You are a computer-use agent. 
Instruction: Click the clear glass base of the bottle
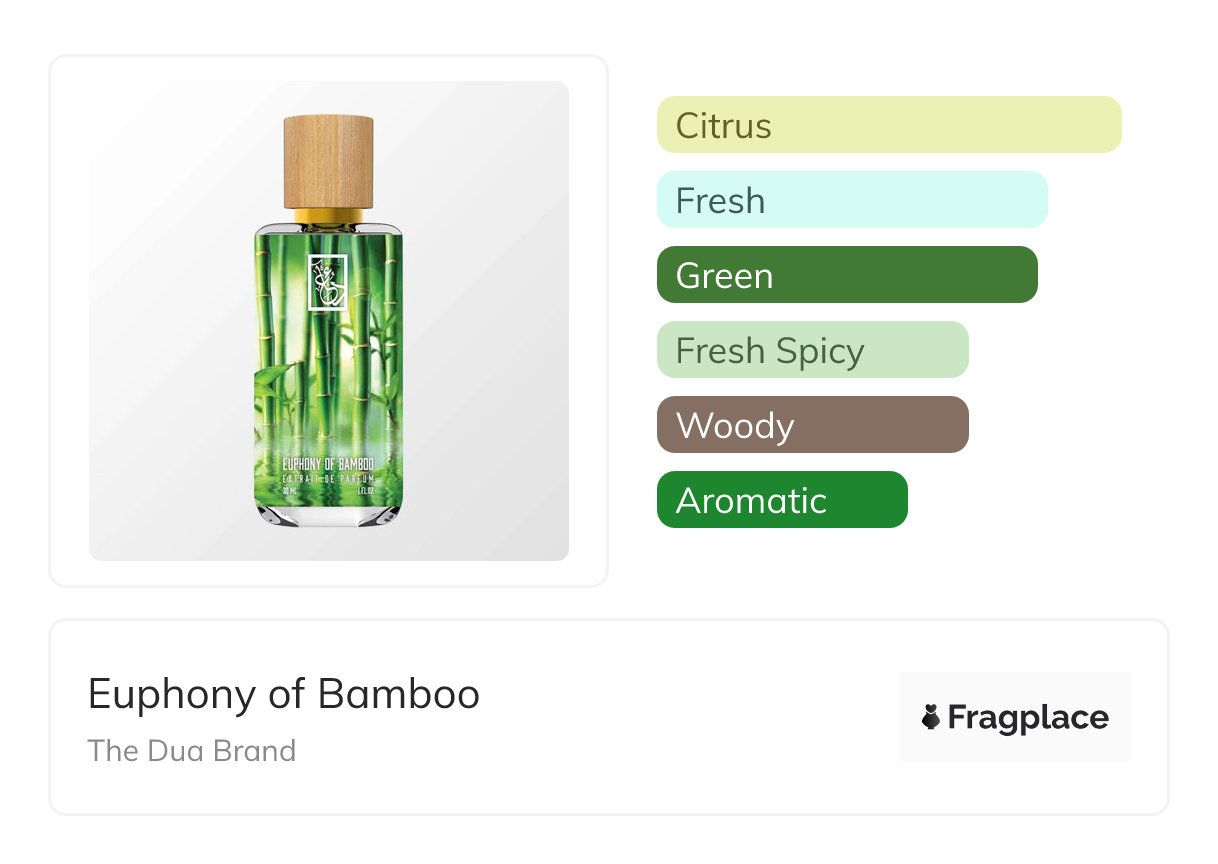328,515
